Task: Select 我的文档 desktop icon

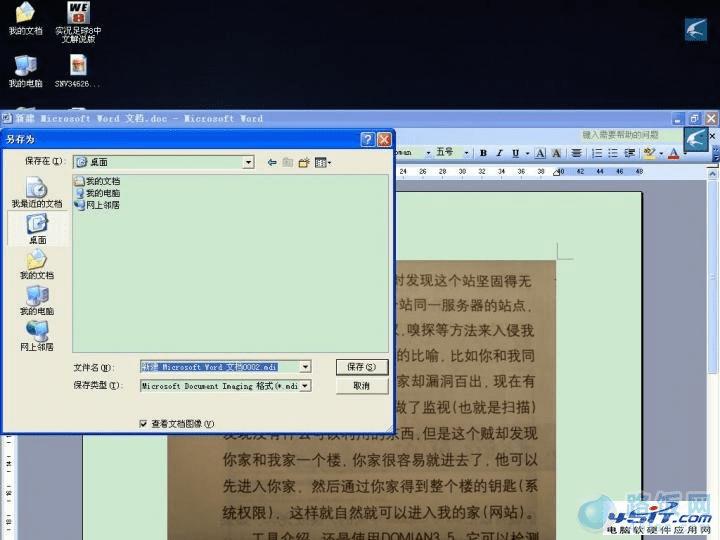Action: 25,19
